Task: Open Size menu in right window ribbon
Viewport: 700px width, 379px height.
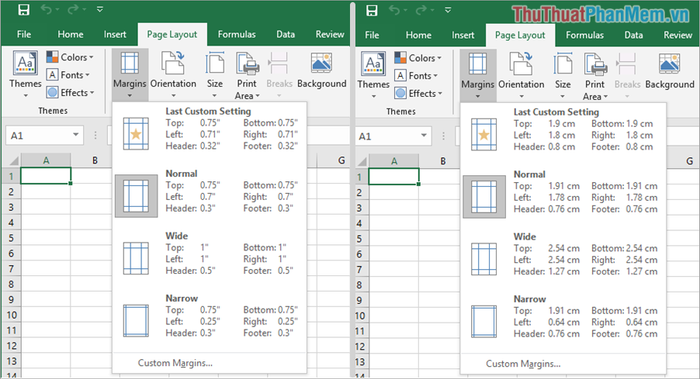Action: pos(562,75)
